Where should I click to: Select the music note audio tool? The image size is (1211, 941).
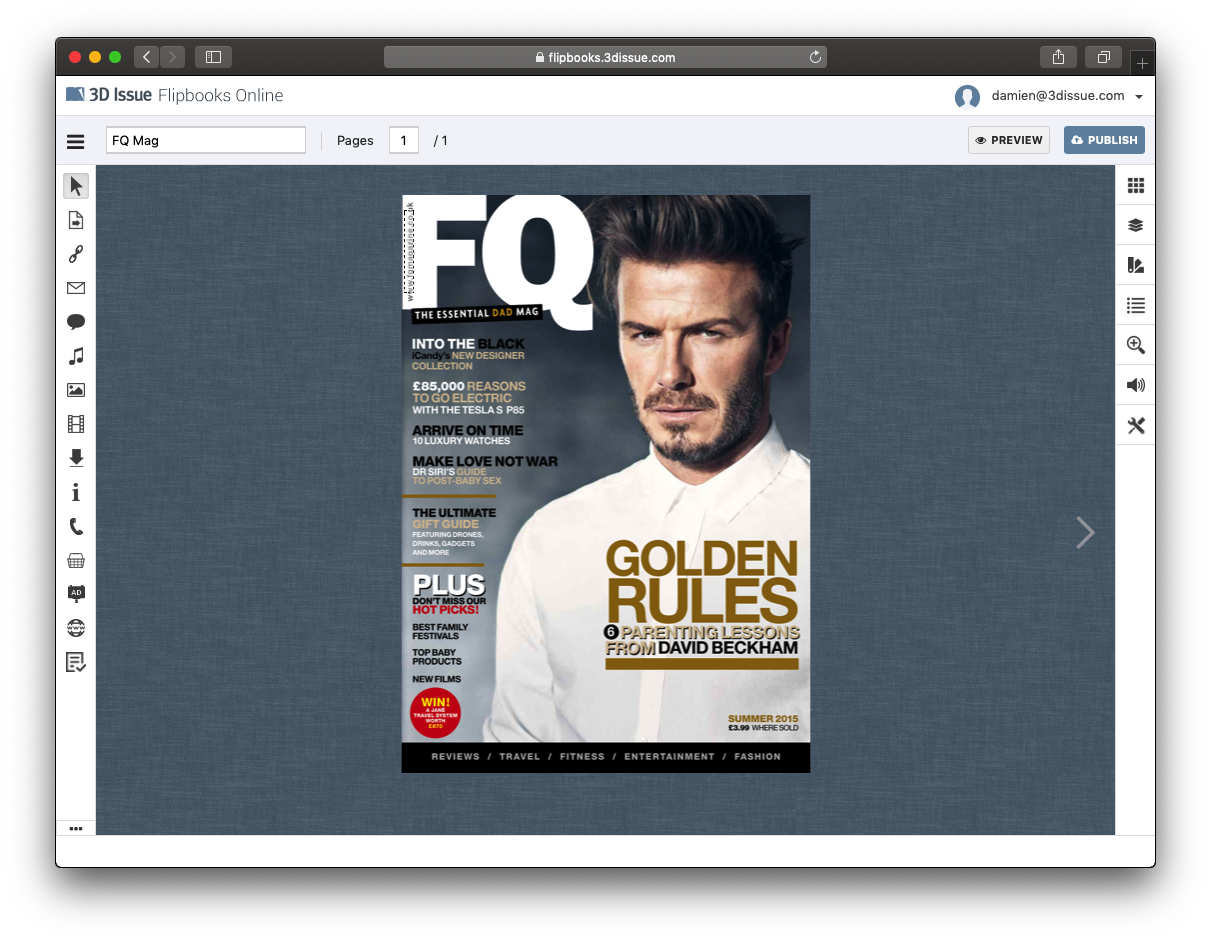(76, 356)
